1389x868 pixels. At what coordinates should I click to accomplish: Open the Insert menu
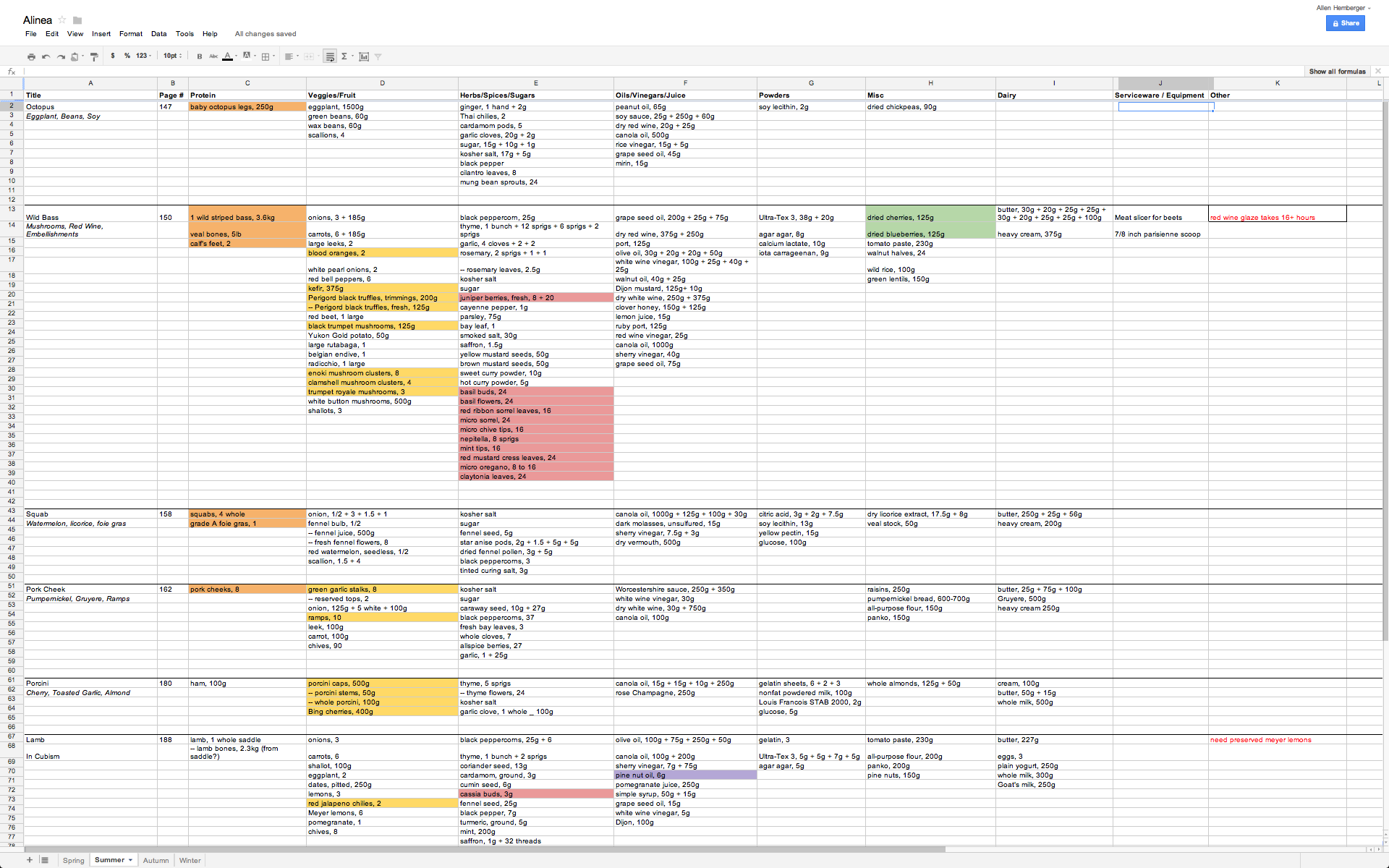click(x=101, y=34)
